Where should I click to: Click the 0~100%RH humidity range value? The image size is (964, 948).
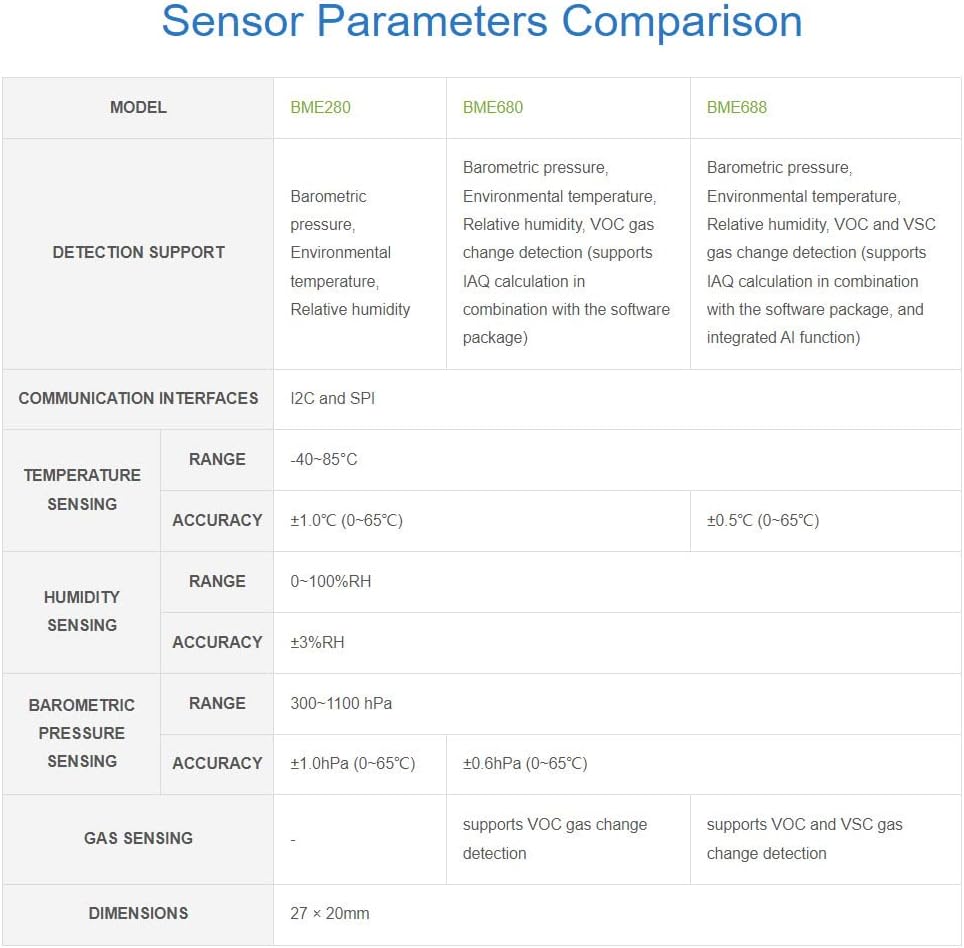point(330,581)
